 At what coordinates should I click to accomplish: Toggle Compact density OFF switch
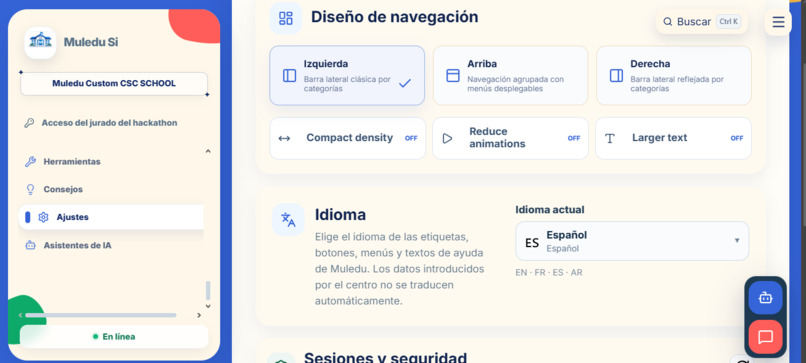click(x=411, y=138)
